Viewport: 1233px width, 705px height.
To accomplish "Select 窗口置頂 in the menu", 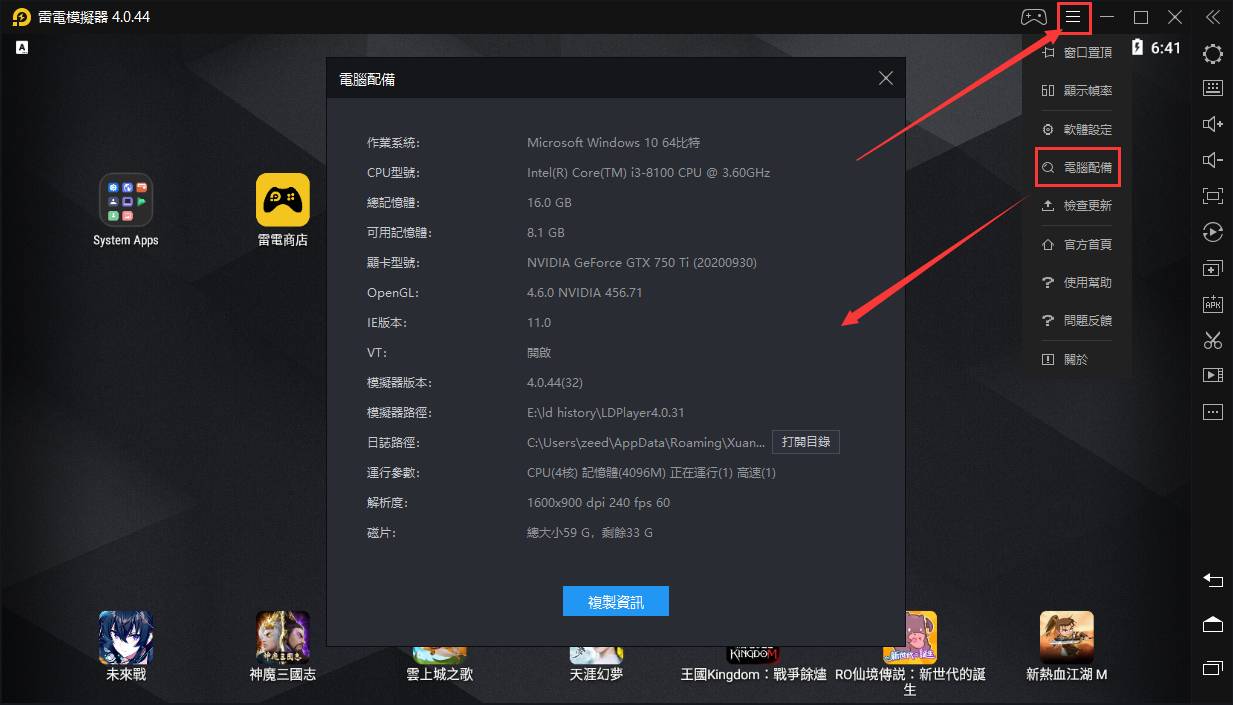I will click(1077, 52).
